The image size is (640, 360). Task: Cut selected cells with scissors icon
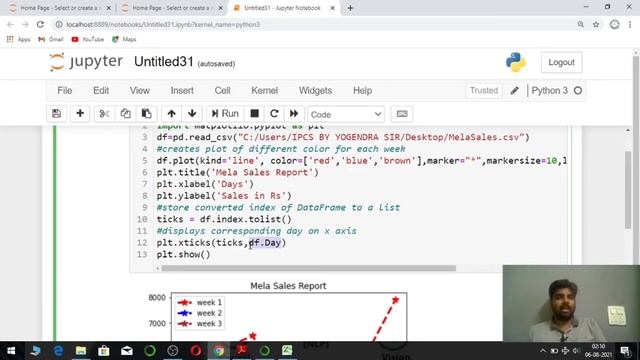coord(104,114)
